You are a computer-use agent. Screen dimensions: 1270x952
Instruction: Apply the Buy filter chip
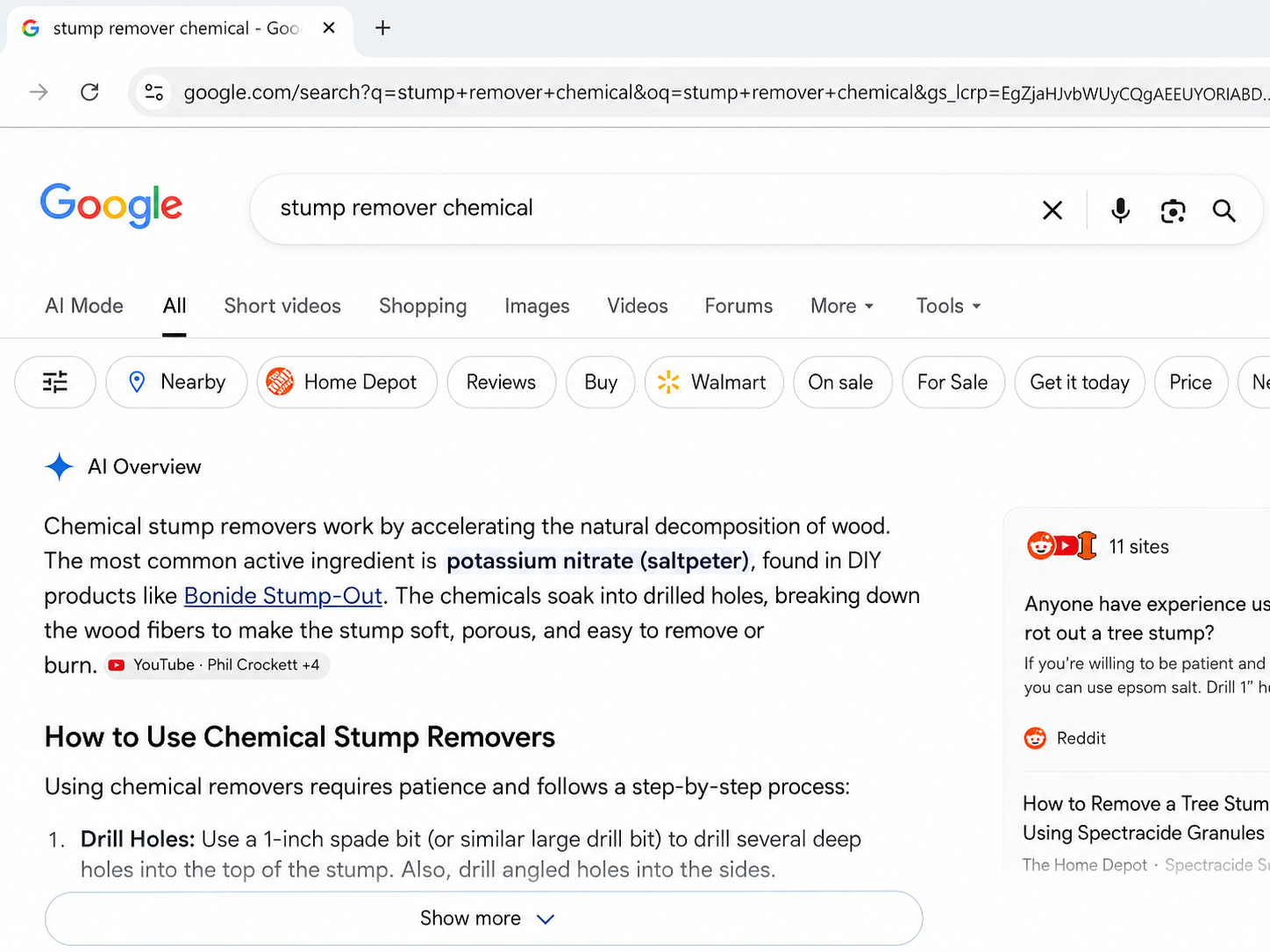601,382
